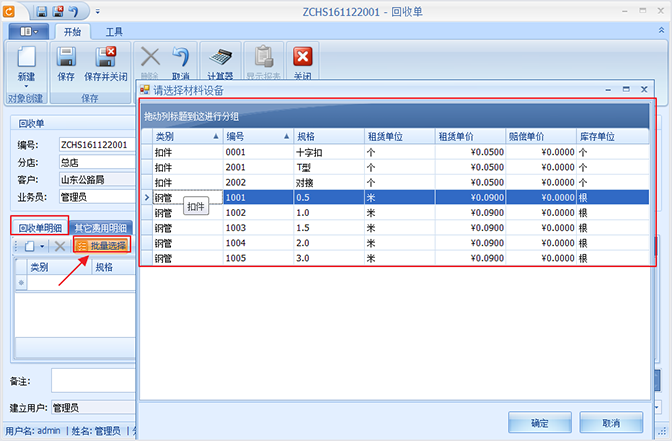This screenshot has height=441, width=672.
Task: Click the 确定 (OK) button
Action: [x=539, y=422]
